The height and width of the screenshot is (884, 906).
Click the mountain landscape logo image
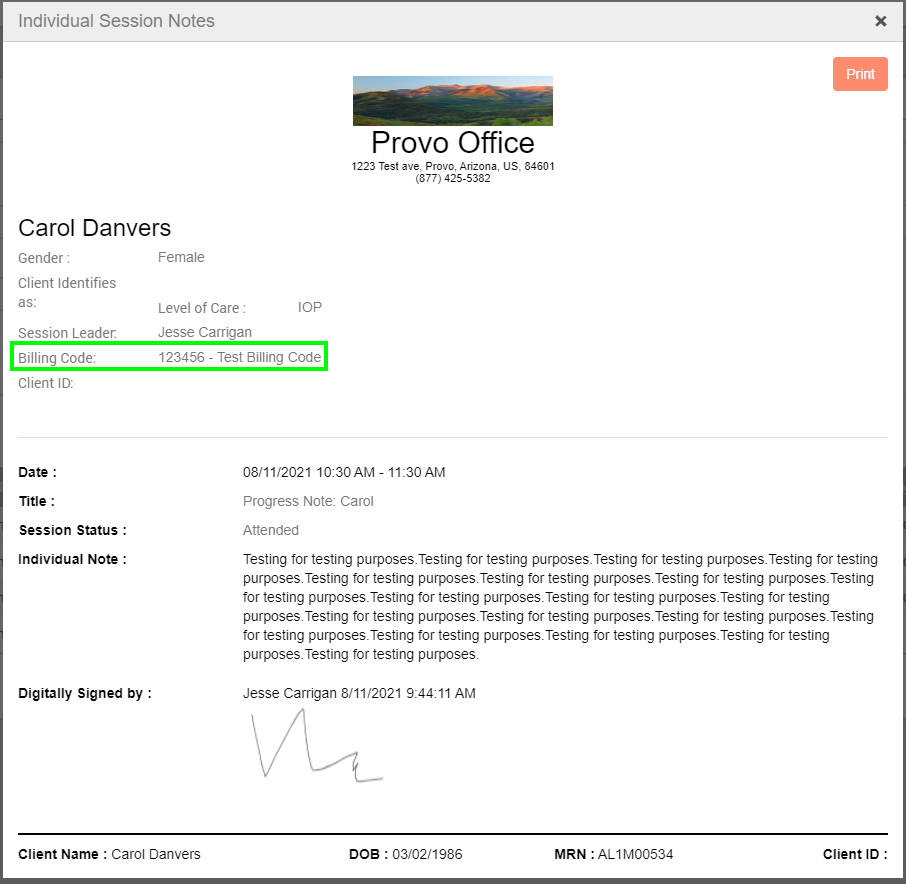[x=452, y=101]
